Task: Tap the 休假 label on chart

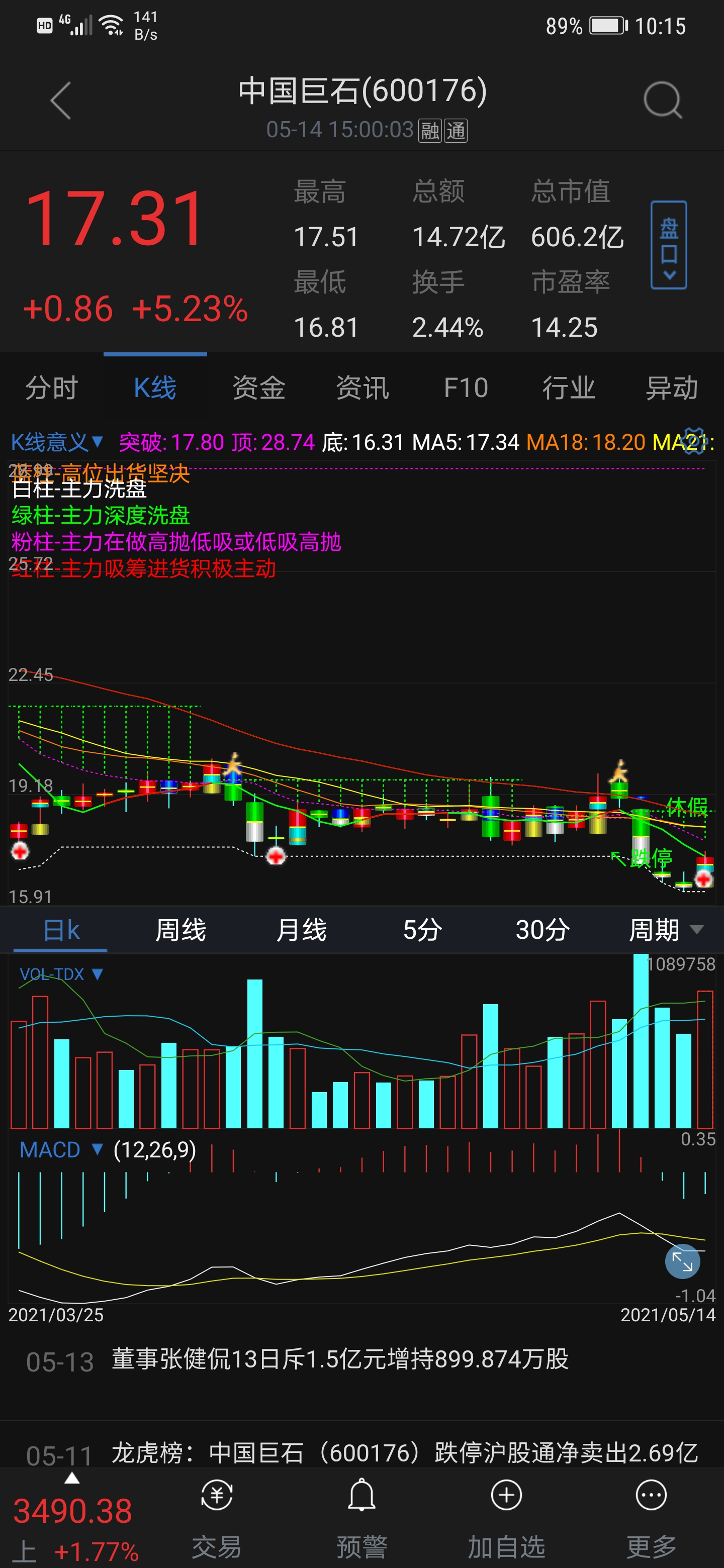Action: click(687, 807)
